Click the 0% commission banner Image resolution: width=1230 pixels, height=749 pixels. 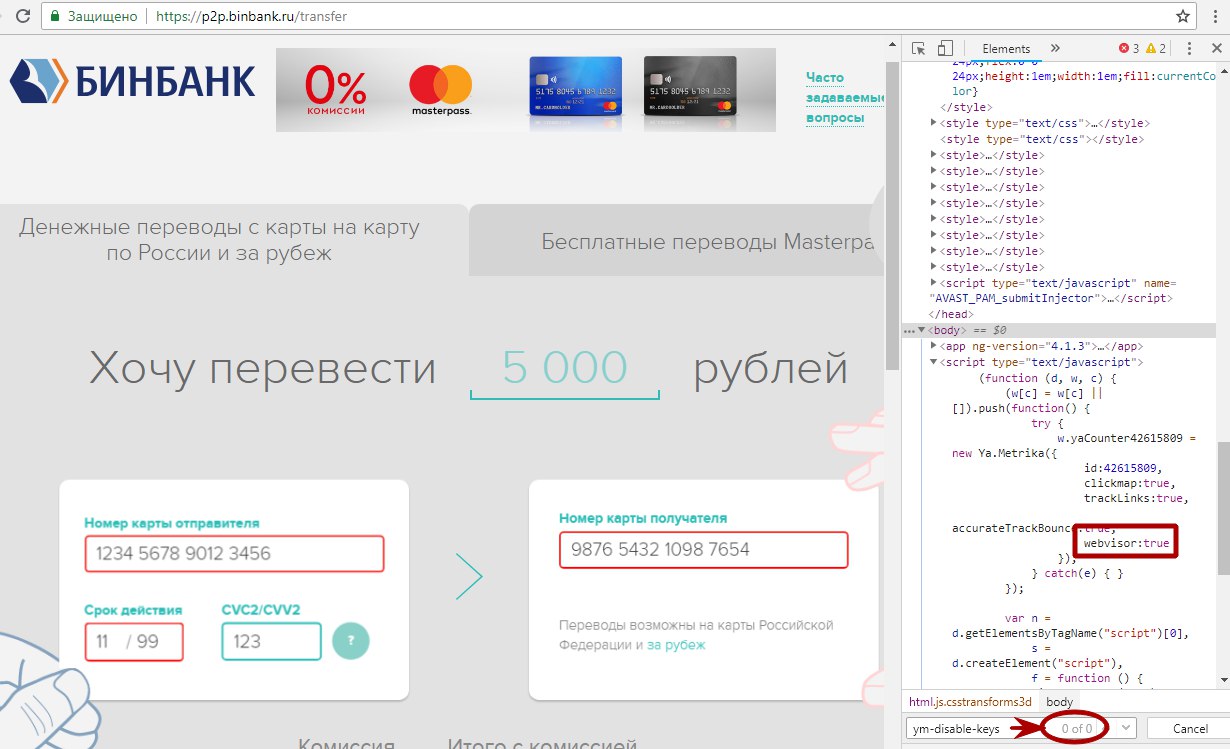[x=336, y=90]
